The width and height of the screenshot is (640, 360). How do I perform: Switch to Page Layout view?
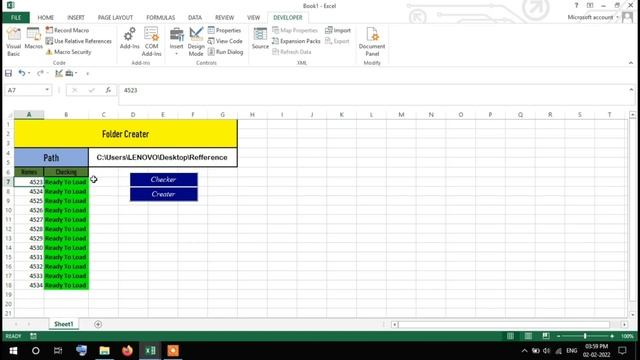528,336
